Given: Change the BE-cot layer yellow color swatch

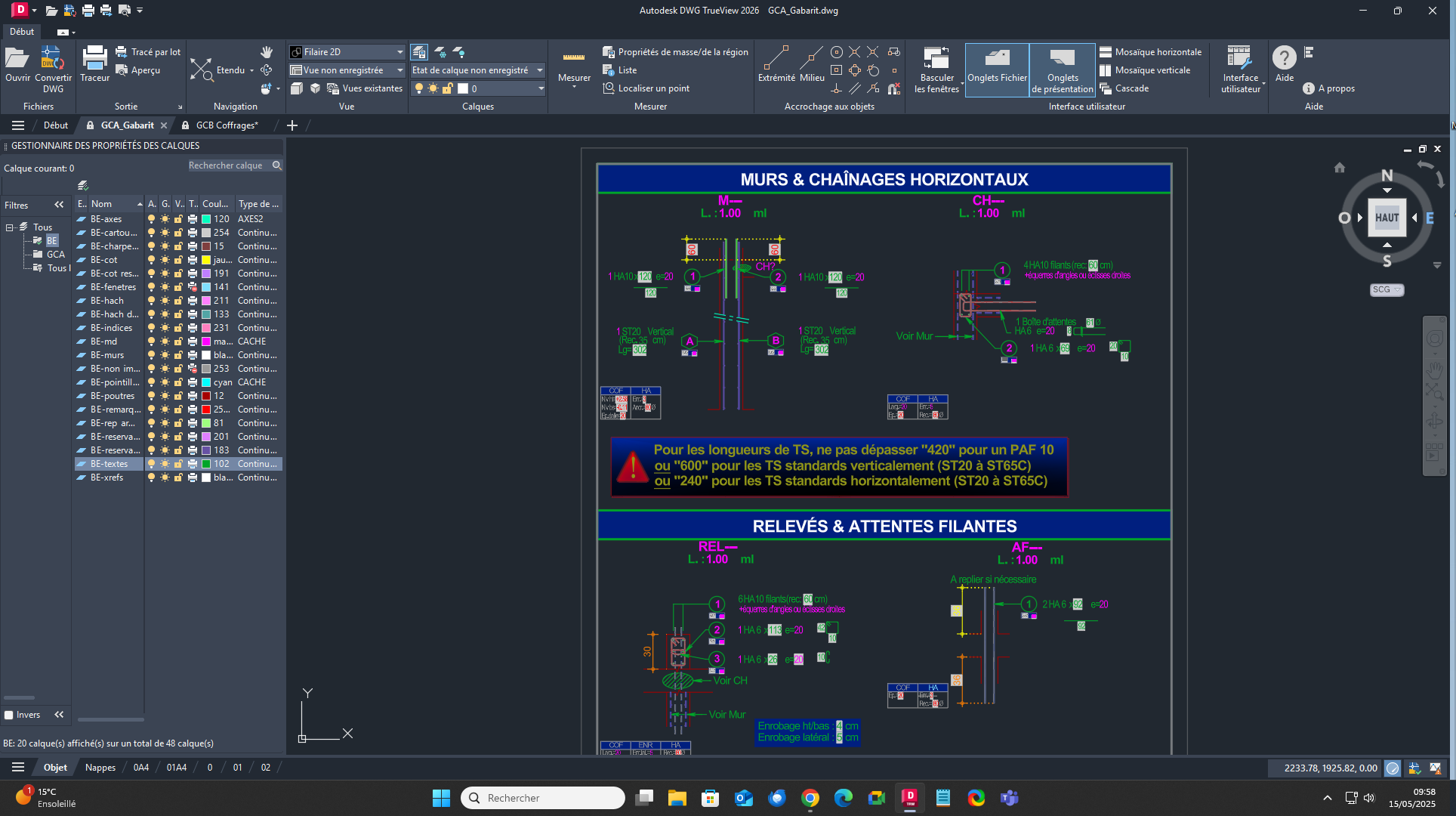Looking at the screenshot, I should pos(205,260).
